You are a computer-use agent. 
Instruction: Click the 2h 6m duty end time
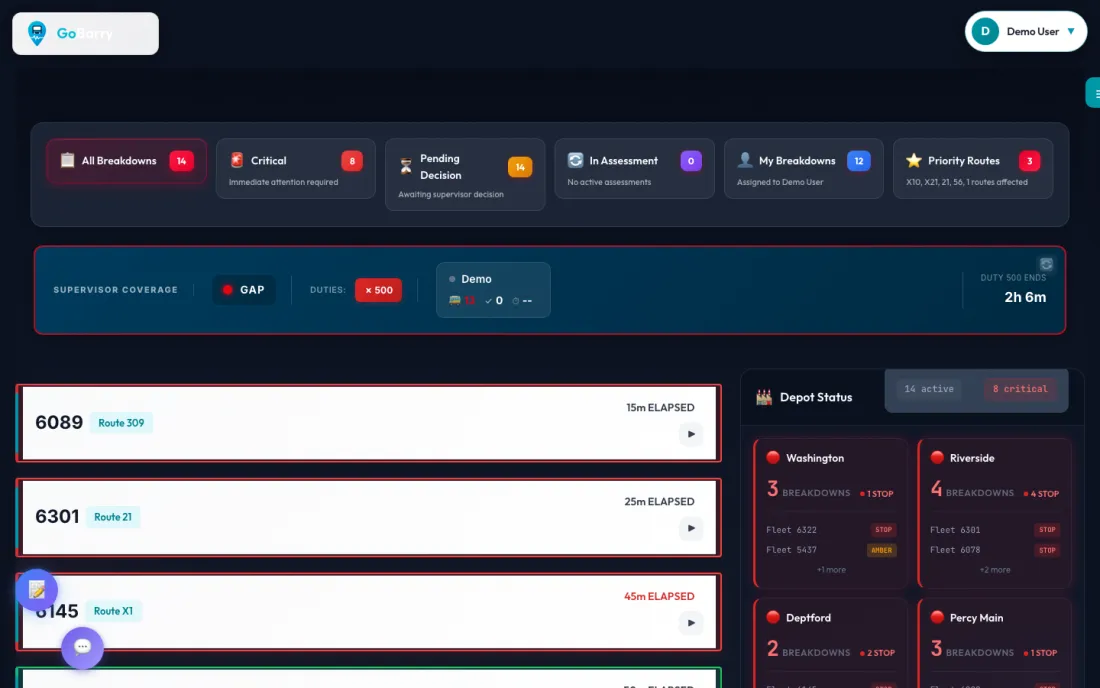click(1025, 297)
